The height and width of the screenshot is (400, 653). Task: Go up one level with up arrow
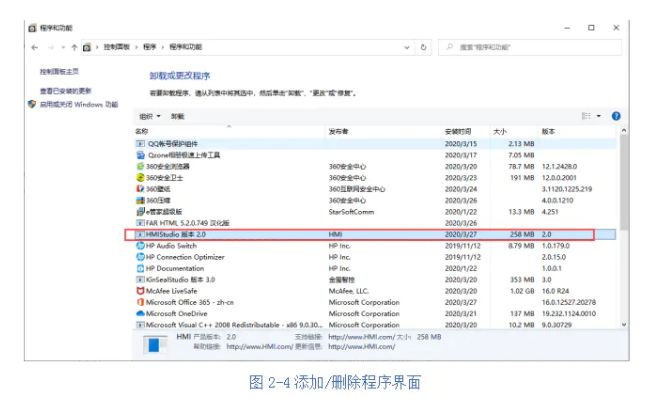pyautogui.click(x=74, y=47)
